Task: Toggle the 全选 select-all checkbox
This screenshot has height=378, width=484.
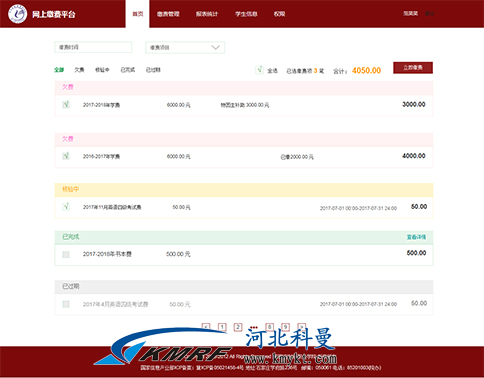Action: pos(259,70)
